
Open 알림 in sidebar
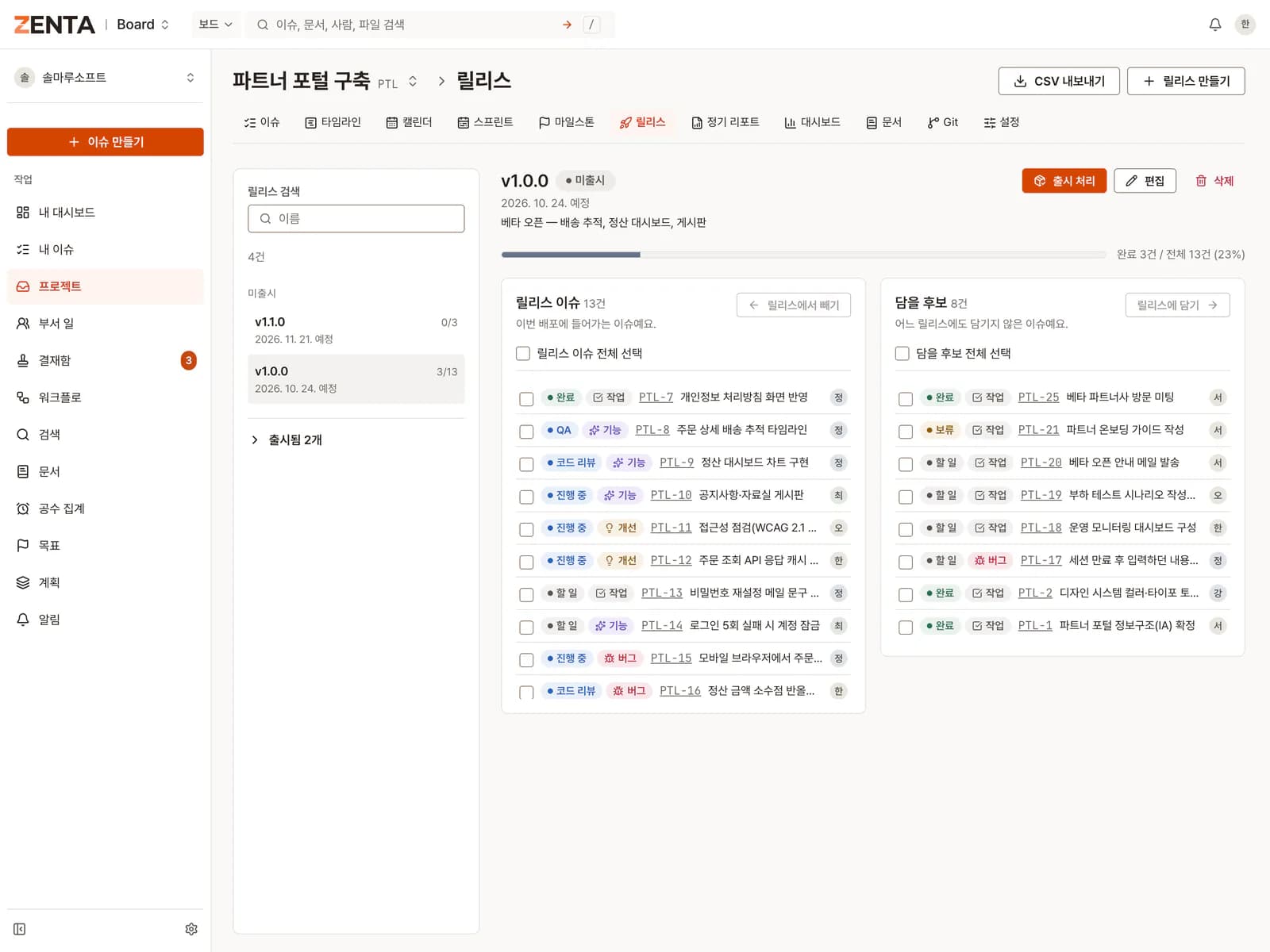105,620
